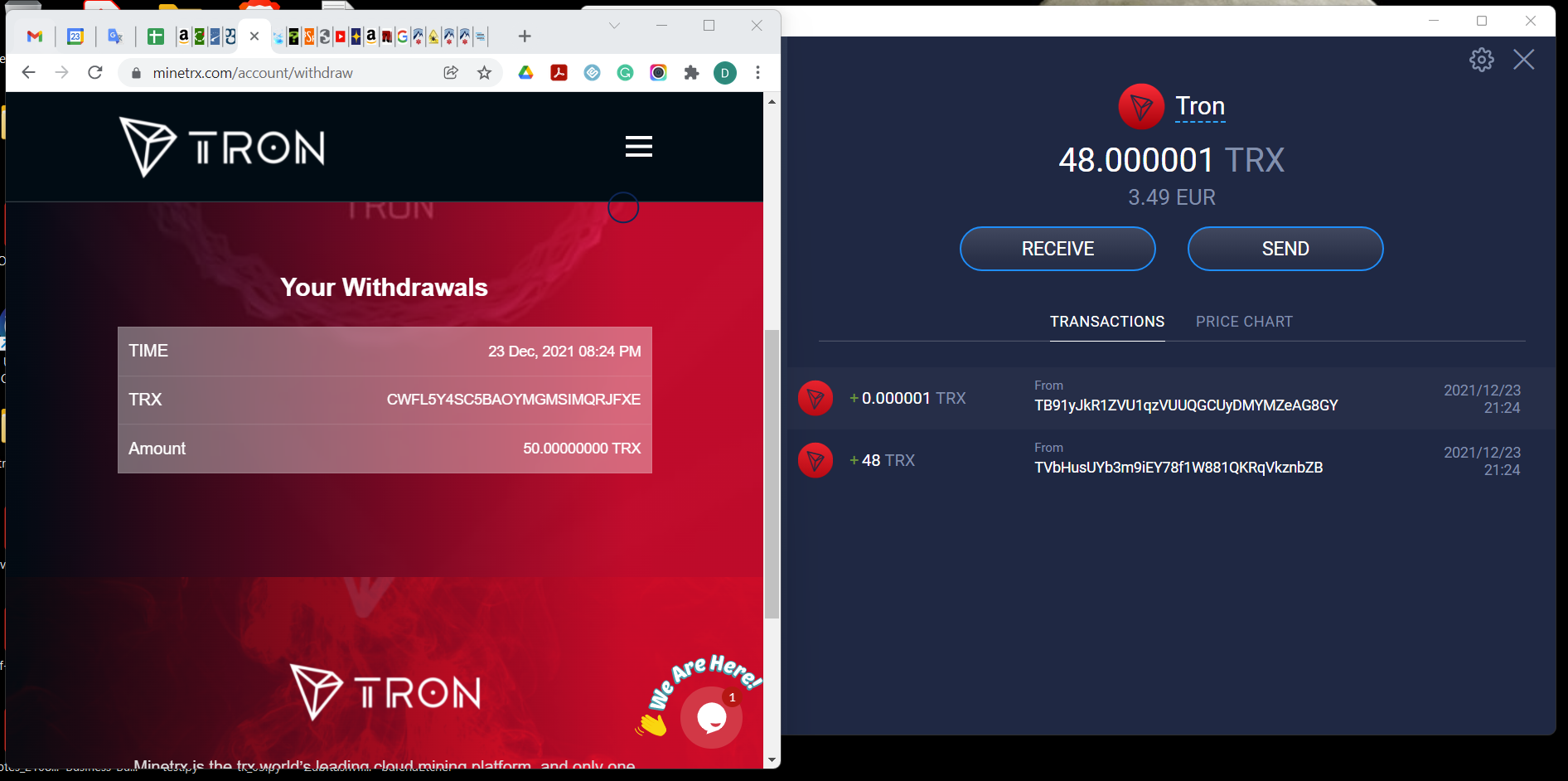The height and width of the screenshot is (781, 1568).
Task: Click Tron icon of 48 TRX transaction
Action: [815, 460]
